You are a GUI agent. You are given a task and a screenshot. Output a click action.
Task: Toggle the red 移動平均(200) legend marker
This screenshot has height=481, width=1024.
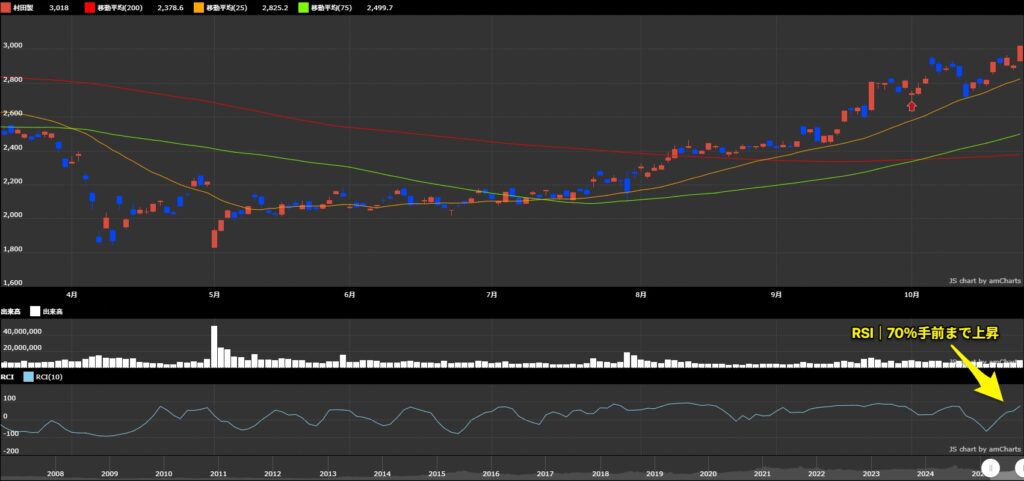pos(89,6)
